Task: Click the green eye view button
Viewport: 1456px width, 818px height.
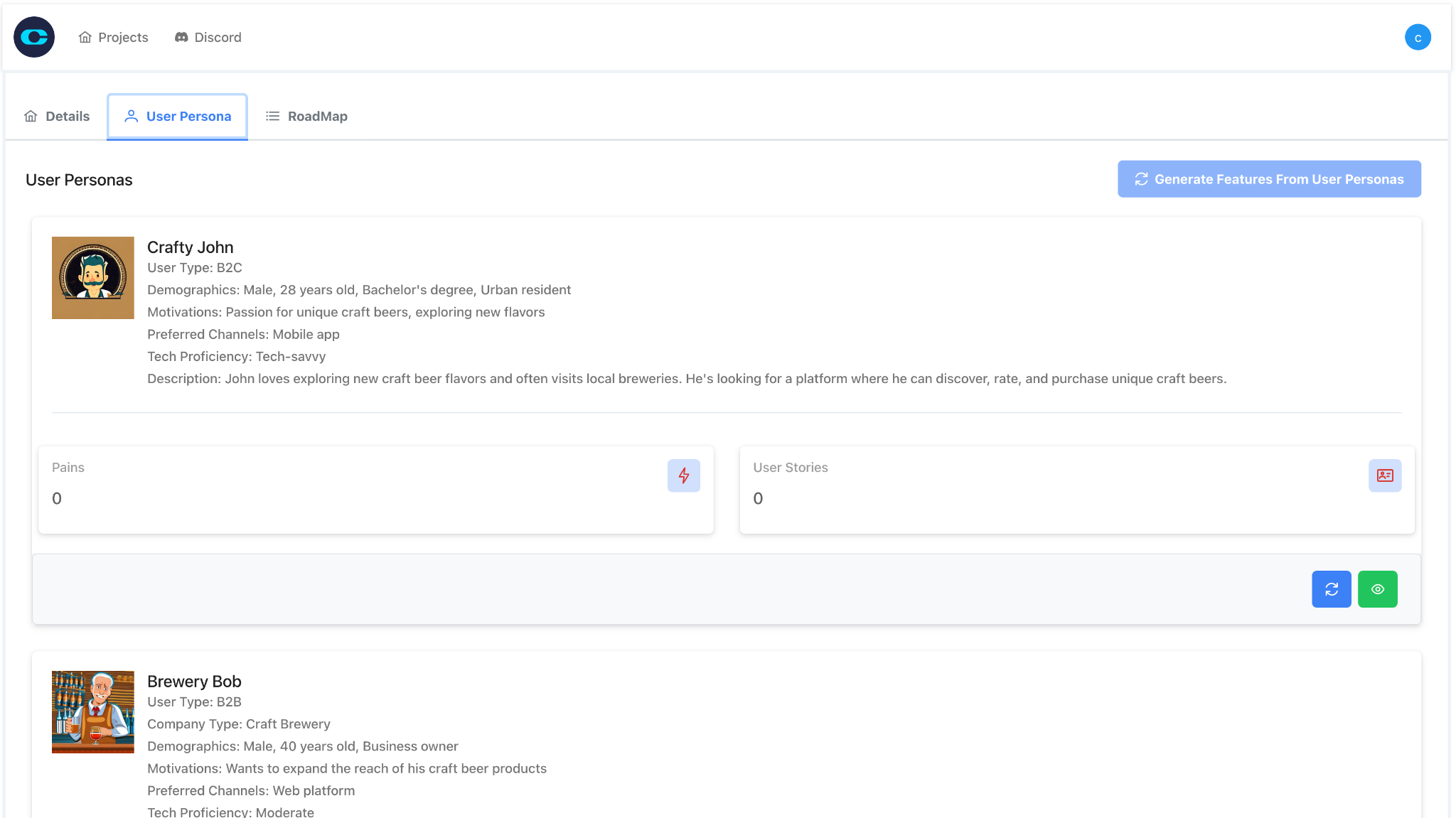Action: pos(1377,589)
